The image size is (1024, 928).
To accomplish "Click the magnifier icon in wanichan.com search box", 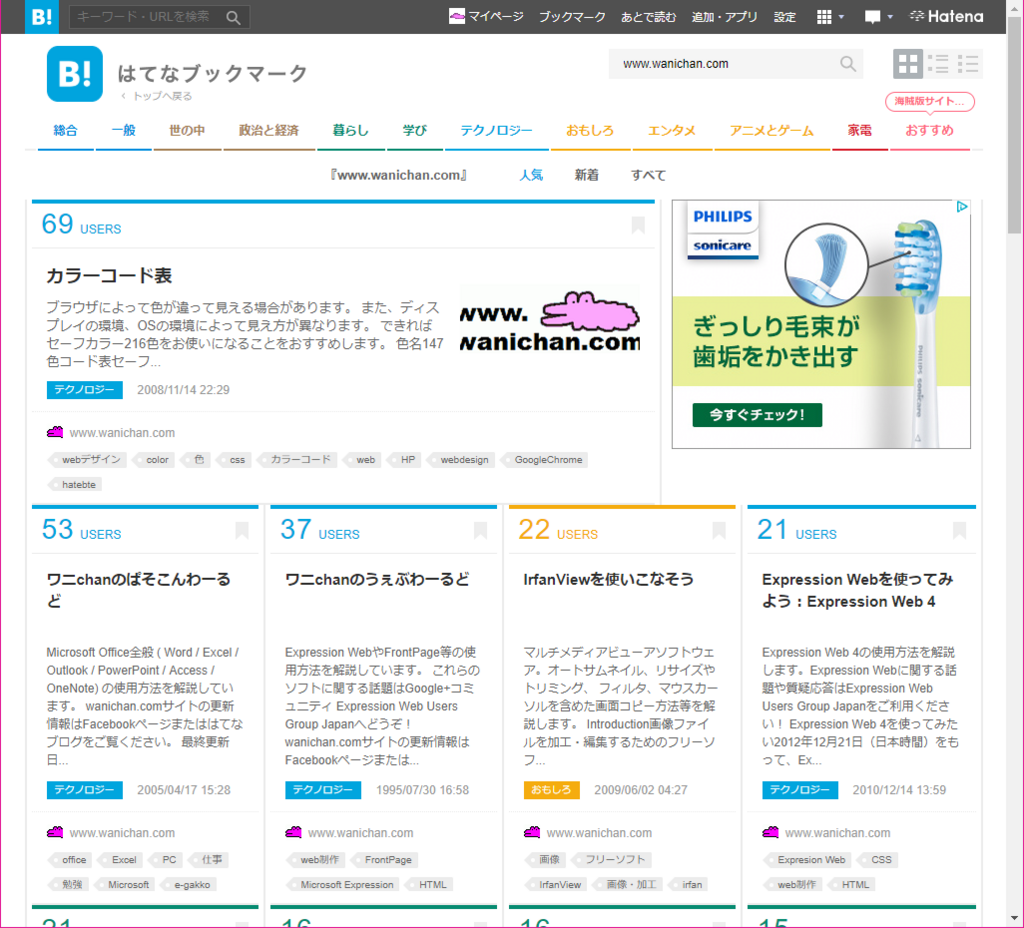I will 848,63.
